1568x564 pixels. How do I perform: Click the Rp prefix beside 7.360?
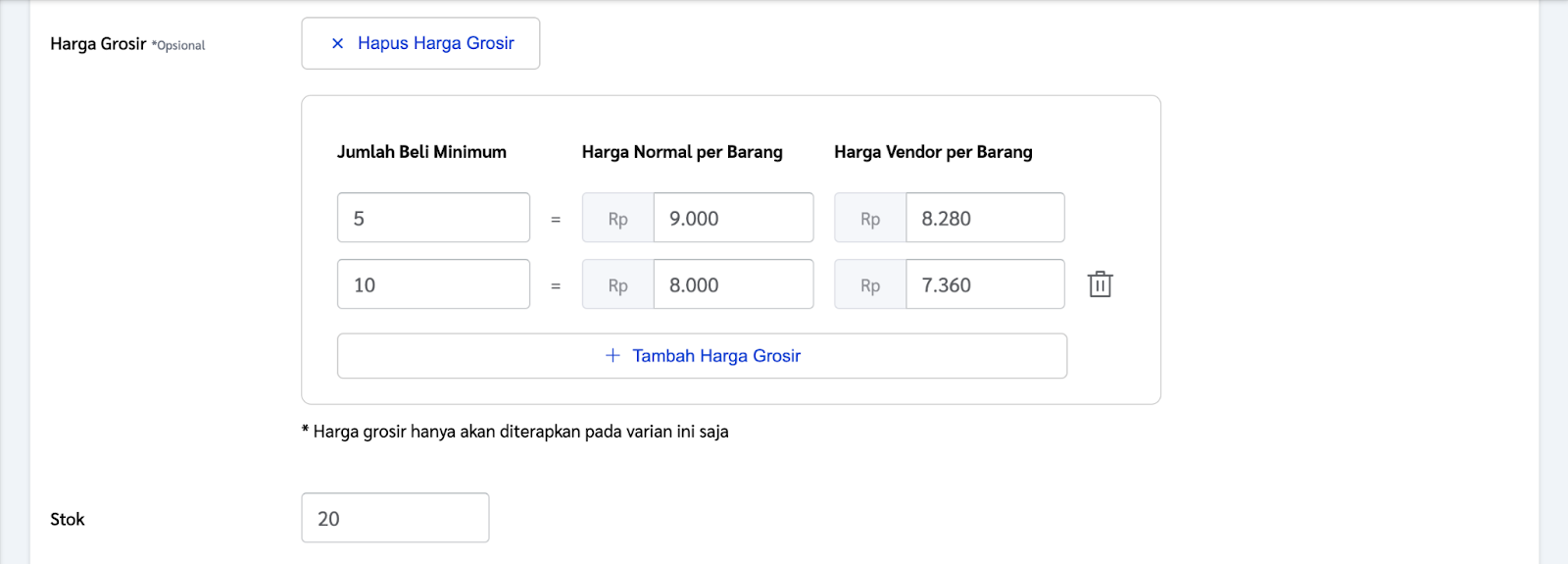[x=870, y=284]
